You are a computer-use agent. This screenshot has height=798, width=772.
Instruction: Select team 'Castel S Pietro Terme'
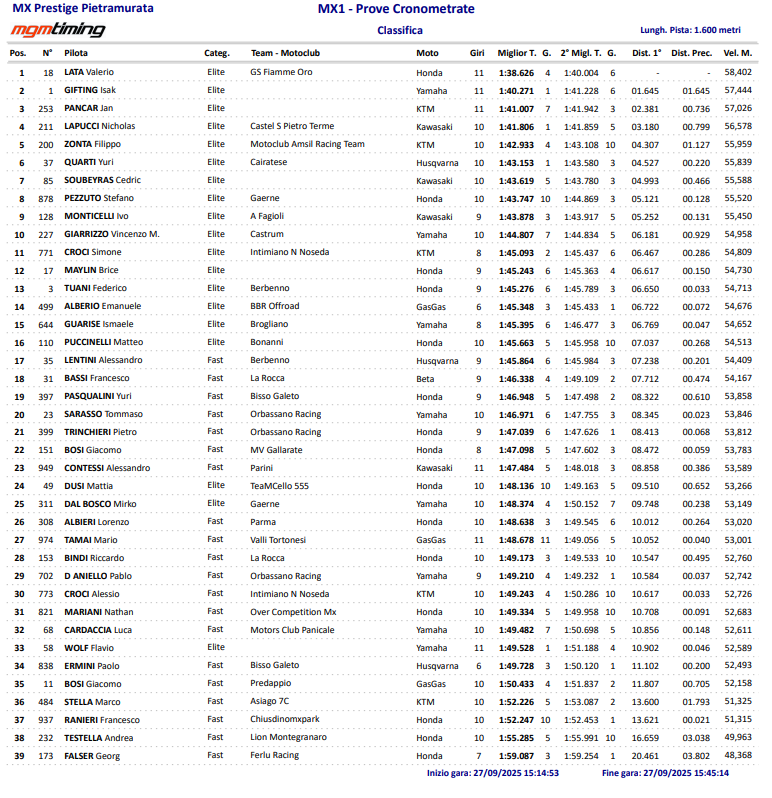pos(292,126)
